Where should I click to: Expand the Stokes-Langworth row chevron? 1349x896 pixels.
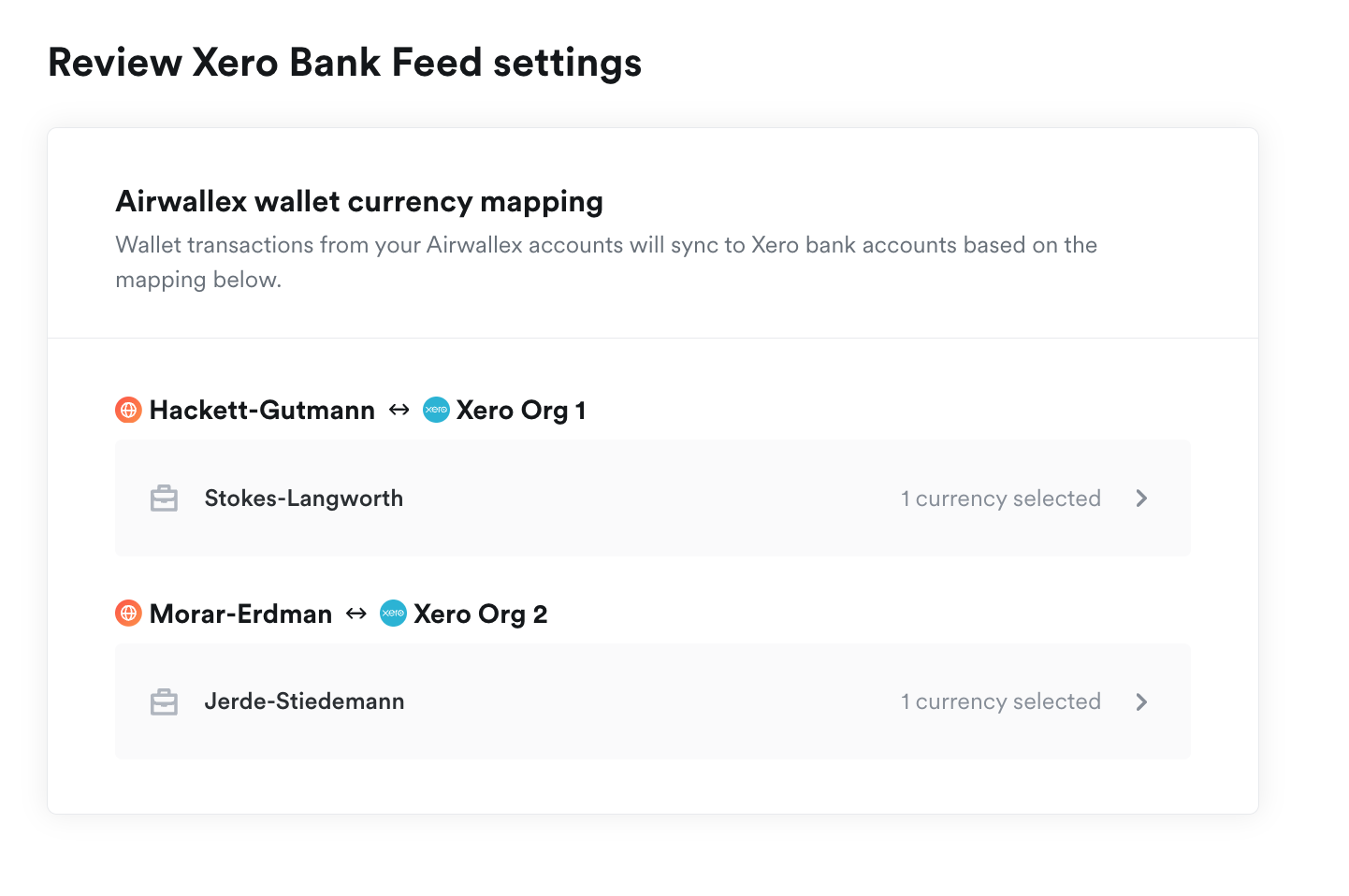(x=1141, y=499)
